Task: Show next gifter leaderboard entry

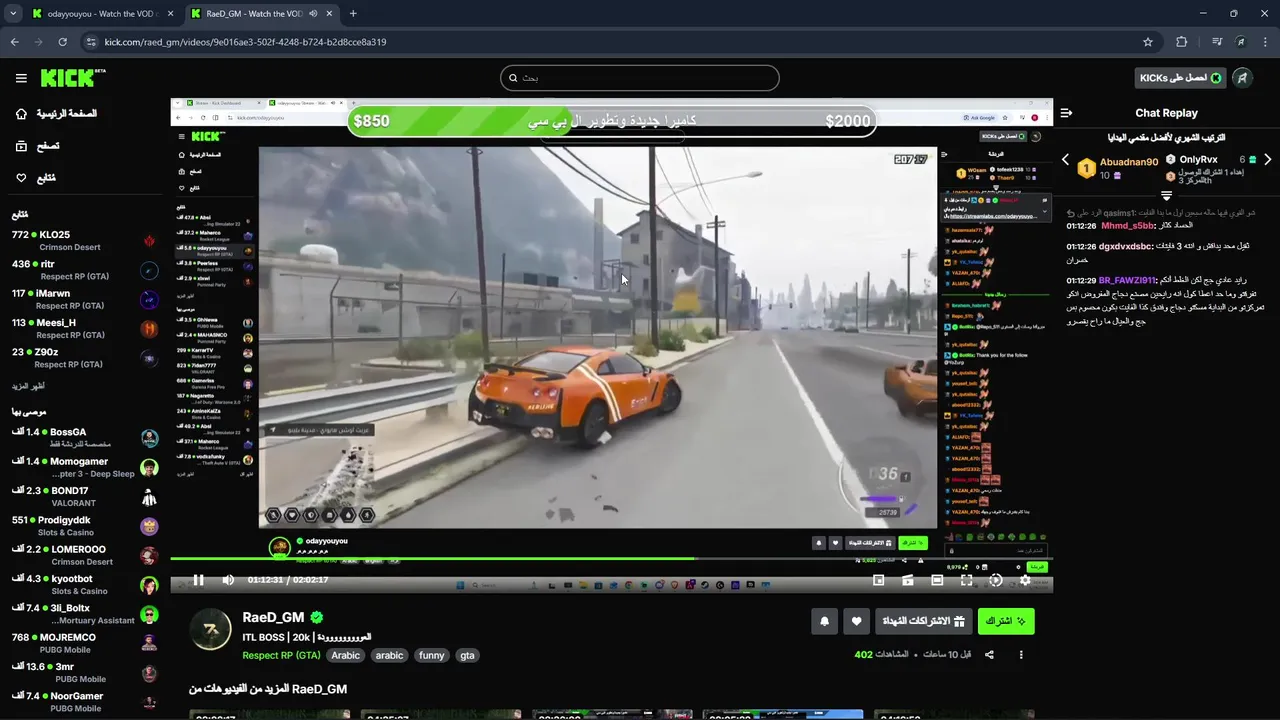Action: [1267, 160]
